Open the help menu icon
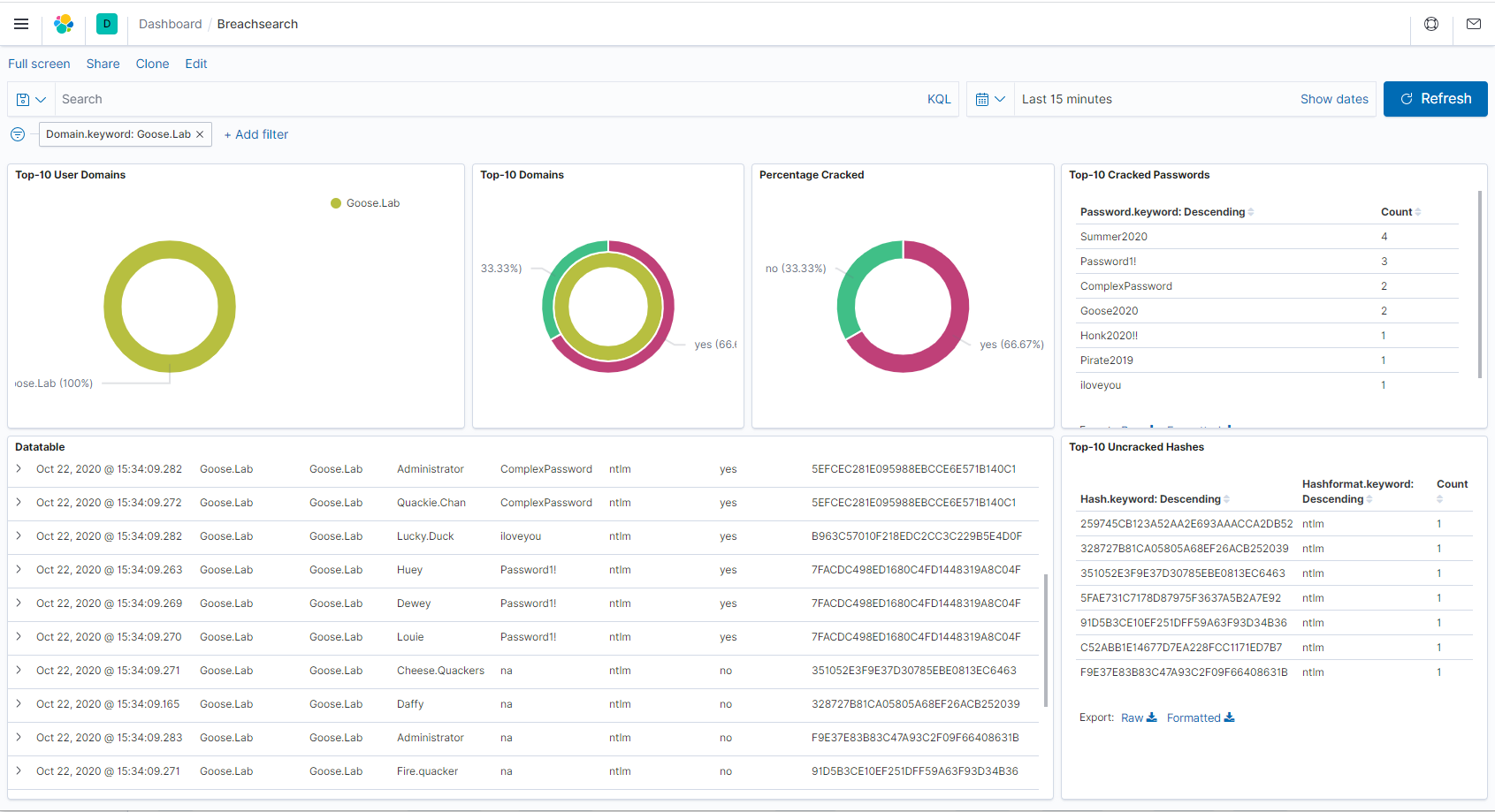The image size is (1495, 812). pyautogui.click(x=1430, y=24)
